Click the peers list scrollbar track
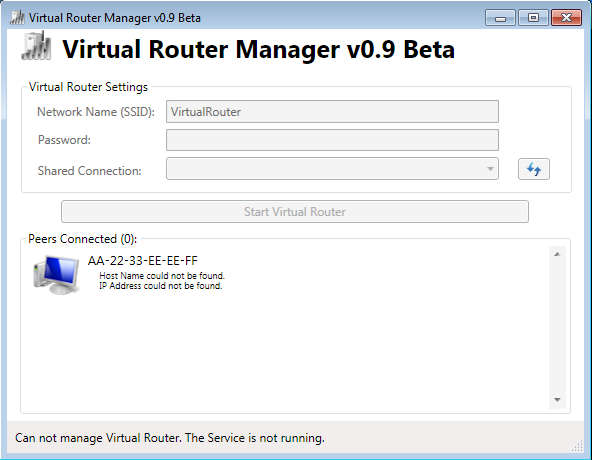 coord(557,327)
